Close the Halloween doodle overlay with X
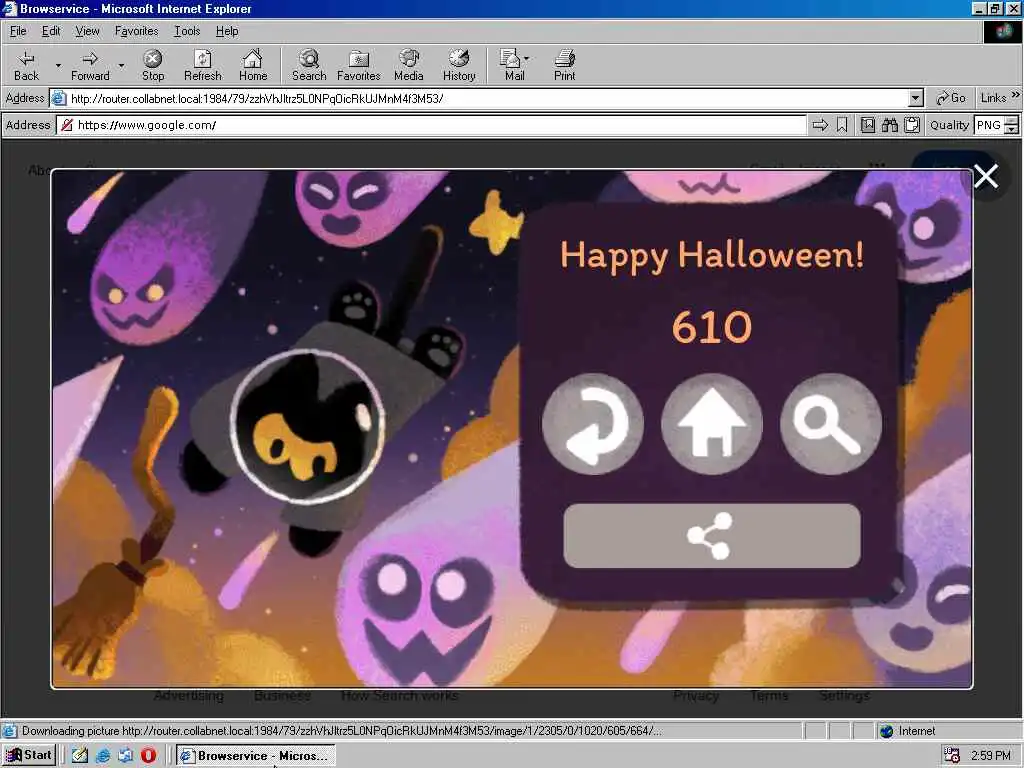This screenshot has height=768, width=1024. [x=986, y=176]
